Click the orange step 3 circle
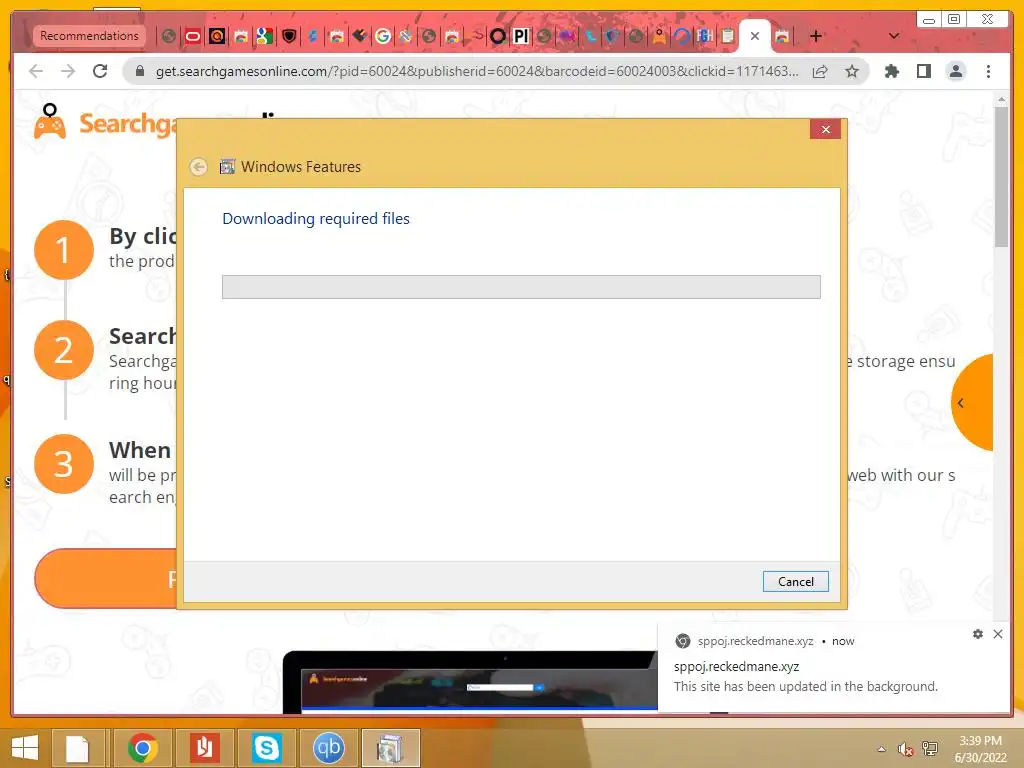 63,464
